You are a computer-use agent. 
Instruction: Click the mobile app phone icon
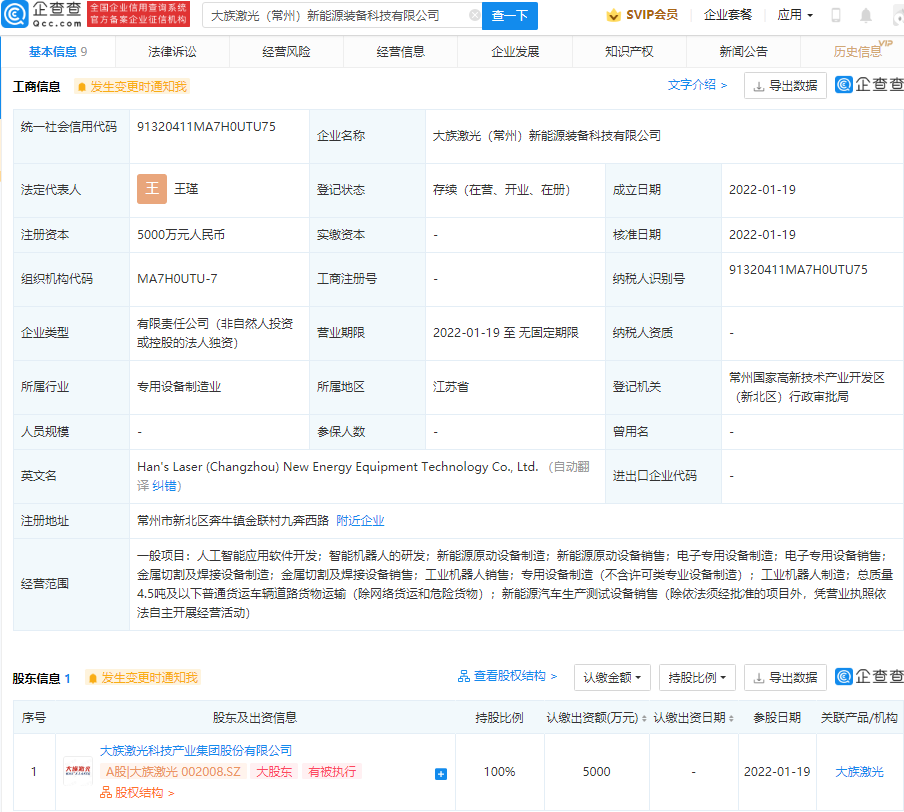click(835, 15)
